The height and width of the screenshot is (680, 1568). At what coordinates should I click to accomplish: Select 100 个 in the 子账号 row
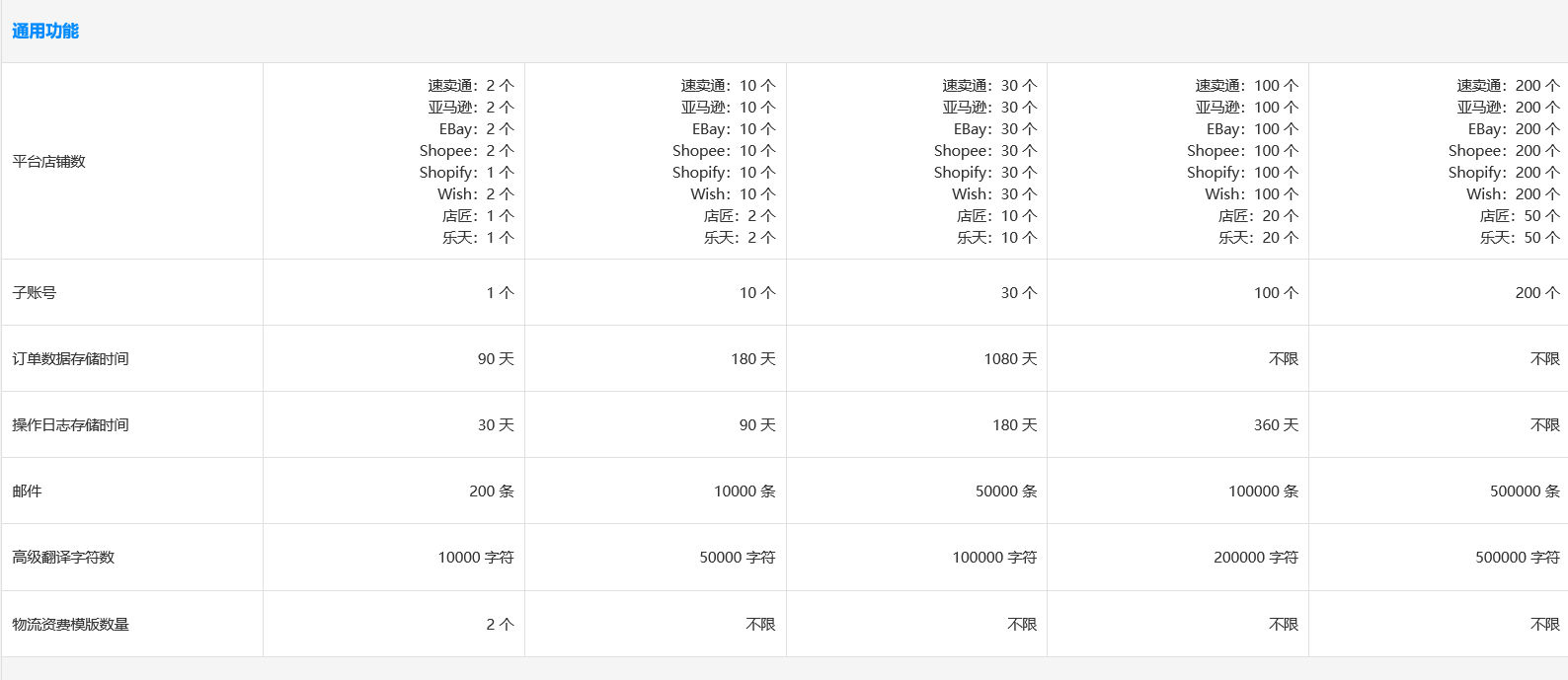1277,292
